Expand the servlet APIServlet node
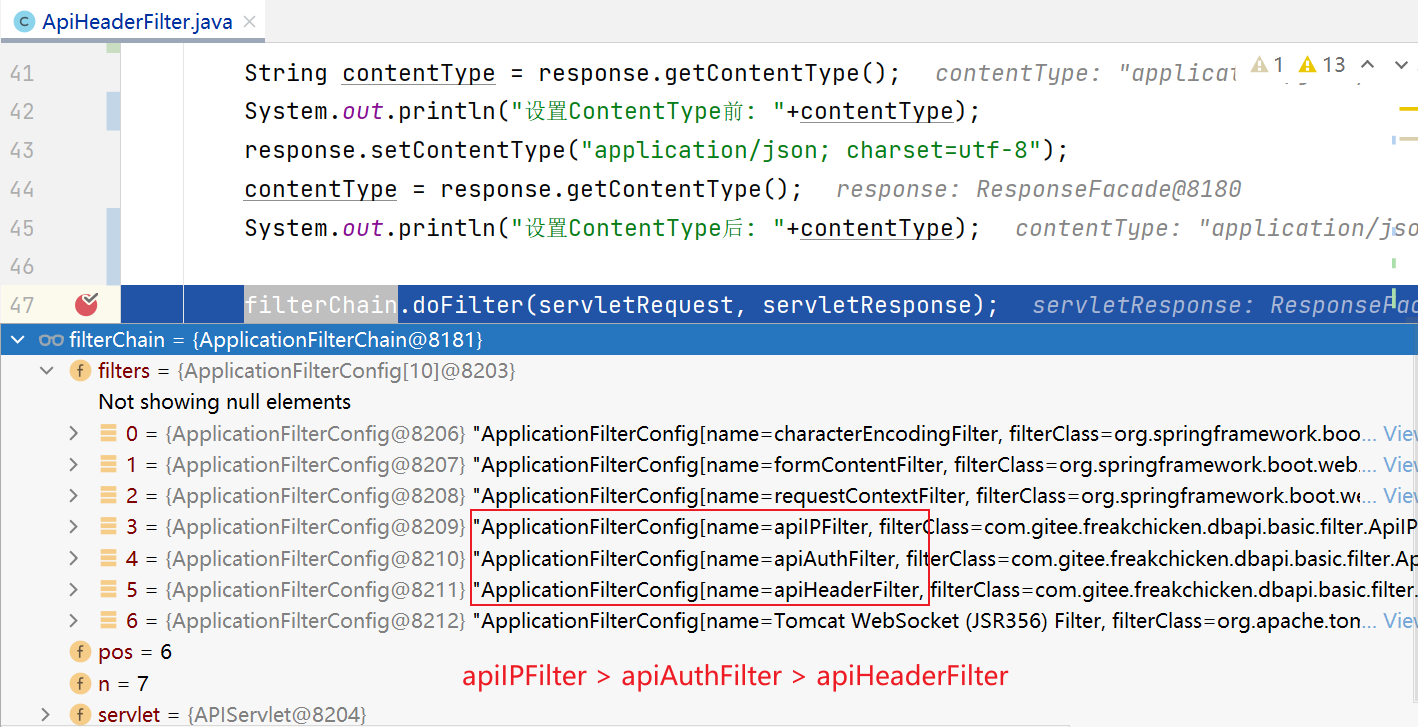This screenshot has width=1418, height=727. point(46,714)
